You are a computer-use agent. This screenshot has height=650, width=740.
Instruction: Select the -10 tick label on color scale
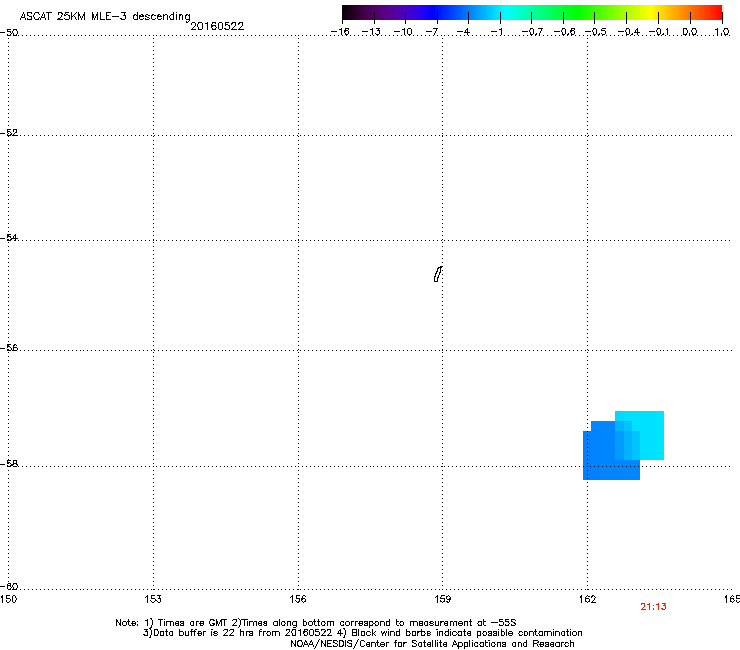click(403, 32)
